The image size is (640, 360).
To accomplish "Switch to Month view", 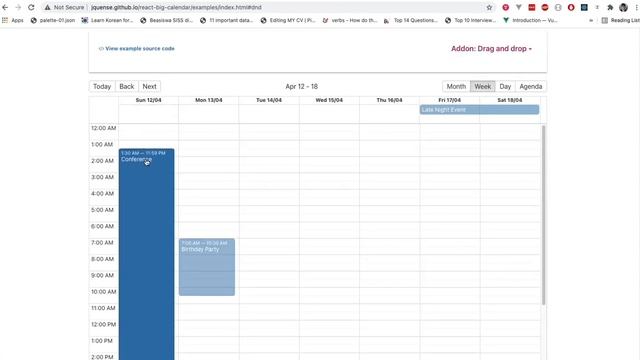I will [456, 87].
